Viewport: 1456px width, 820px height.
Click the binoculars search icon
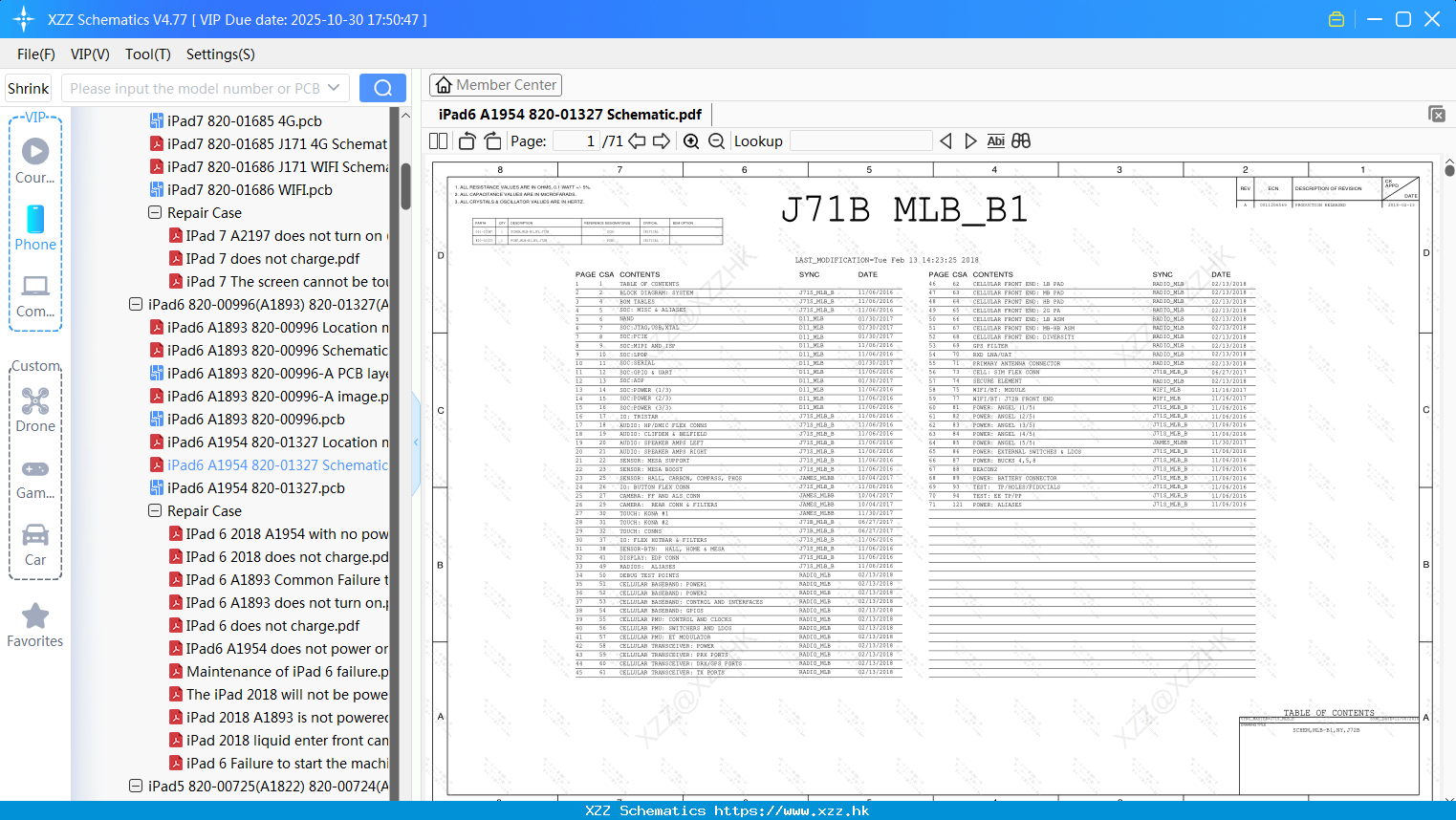pos(1021,141)
